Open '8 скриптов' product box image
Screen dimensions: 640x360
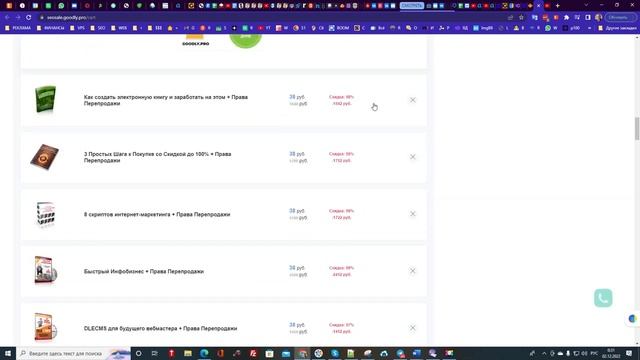45,214
